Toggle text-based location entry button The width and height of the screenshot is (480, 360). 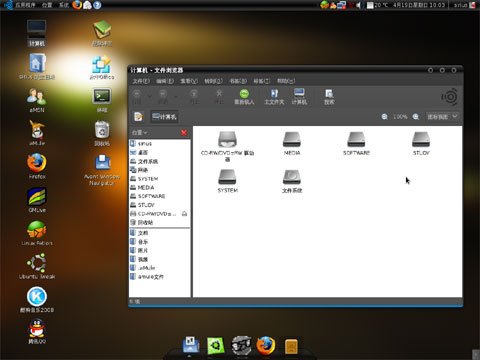138,117
